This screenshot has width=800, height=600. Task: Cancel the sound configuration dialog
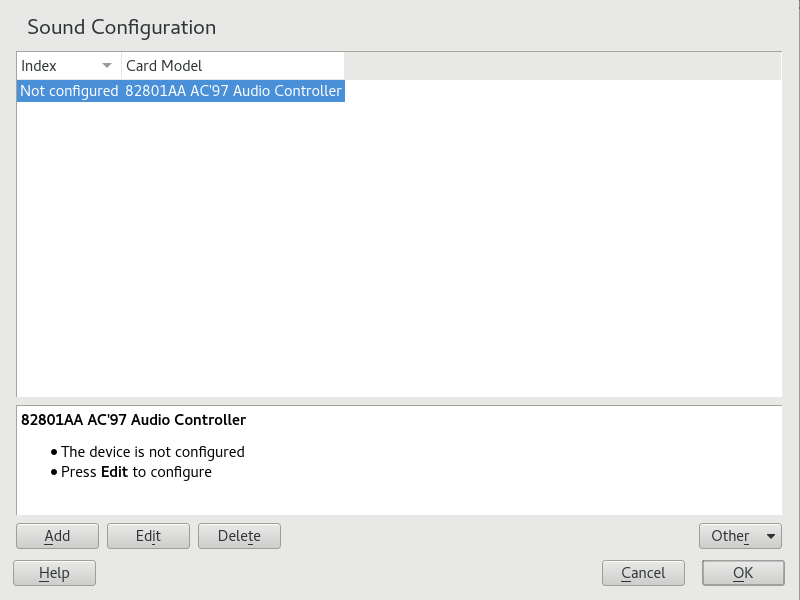643,573
